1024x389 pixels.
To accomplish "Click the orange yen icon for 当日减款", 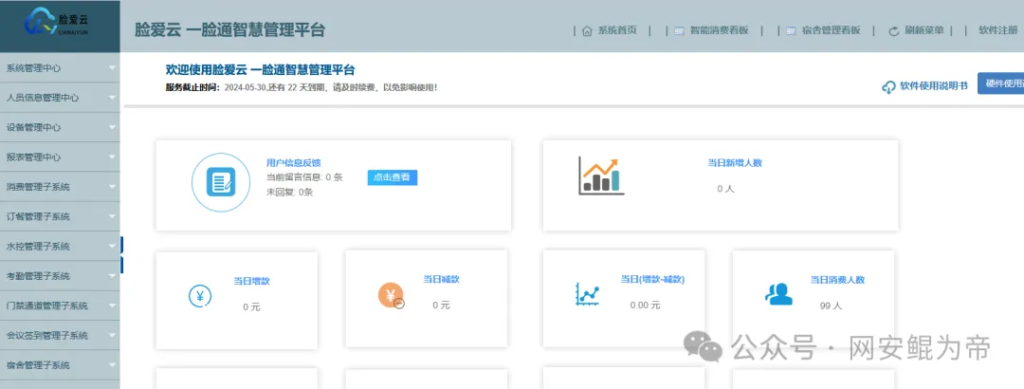I will (391, 296).
